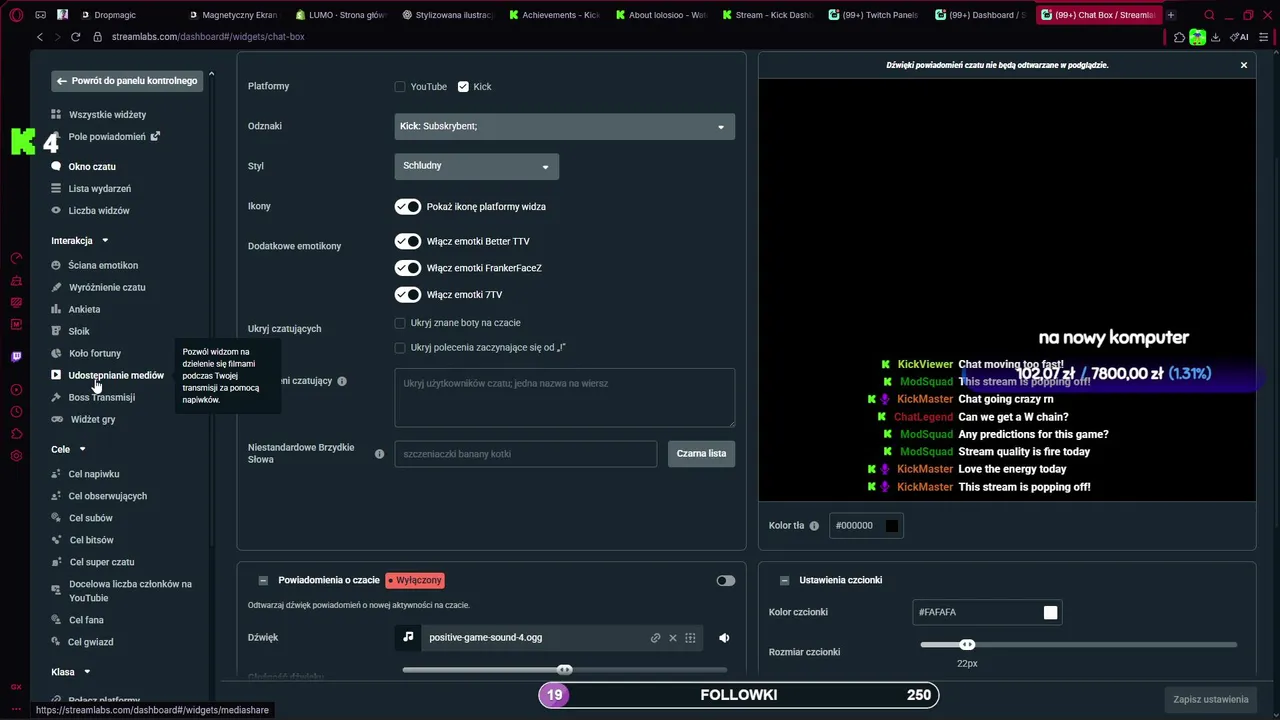
Task: Tick the YouTube platform checkbox
Action: click(400, 87)
